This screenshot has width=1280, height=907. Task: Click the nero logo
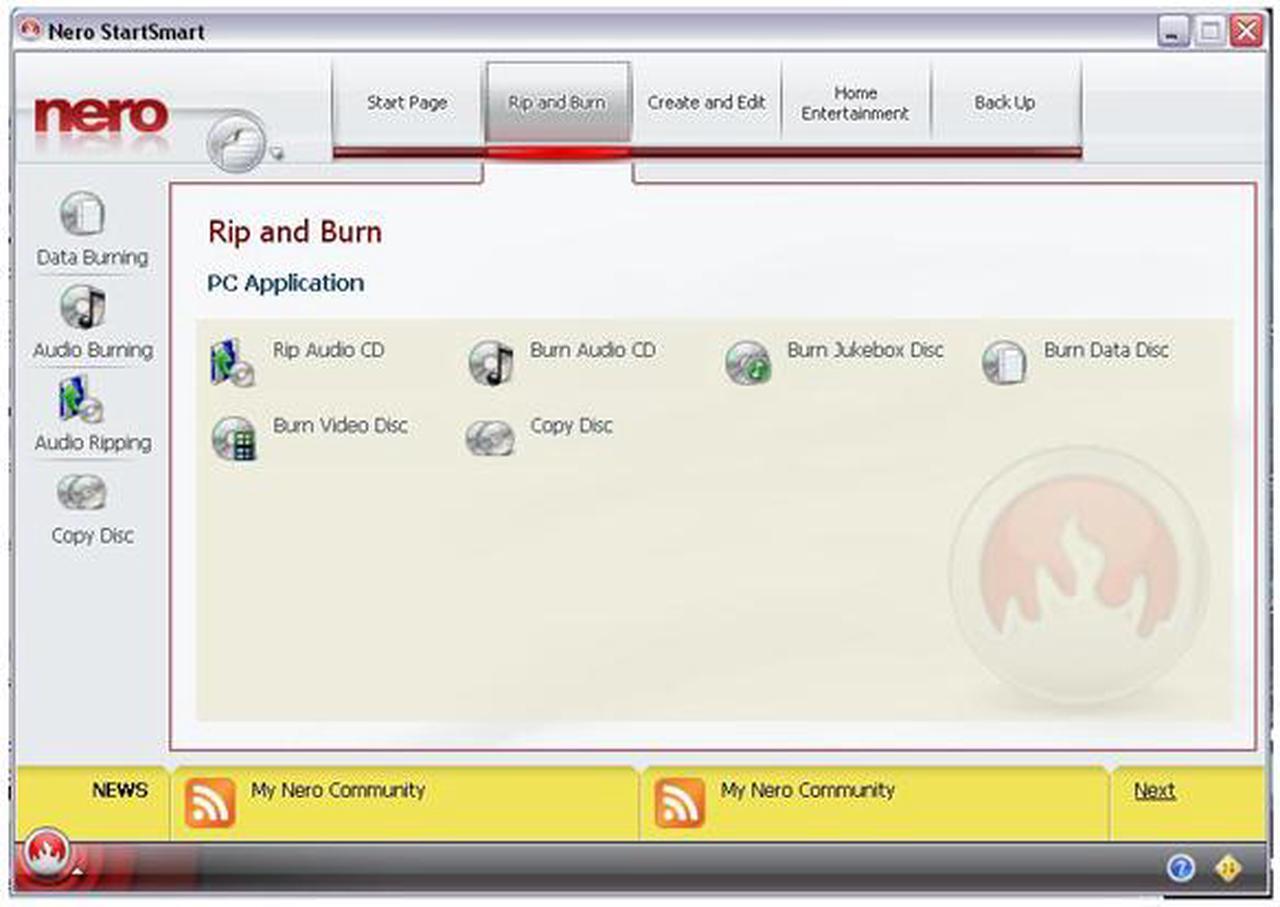100,116
